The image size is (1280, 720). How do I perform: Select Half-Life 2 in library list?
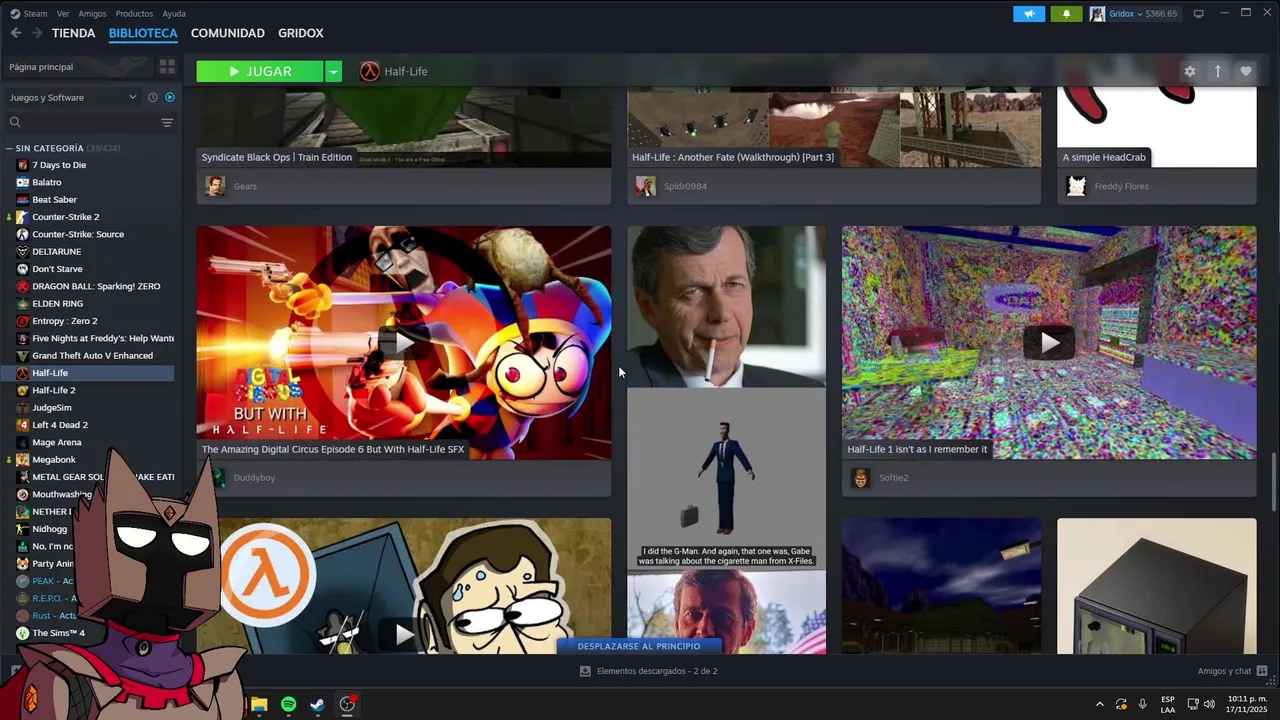[54, 390]
